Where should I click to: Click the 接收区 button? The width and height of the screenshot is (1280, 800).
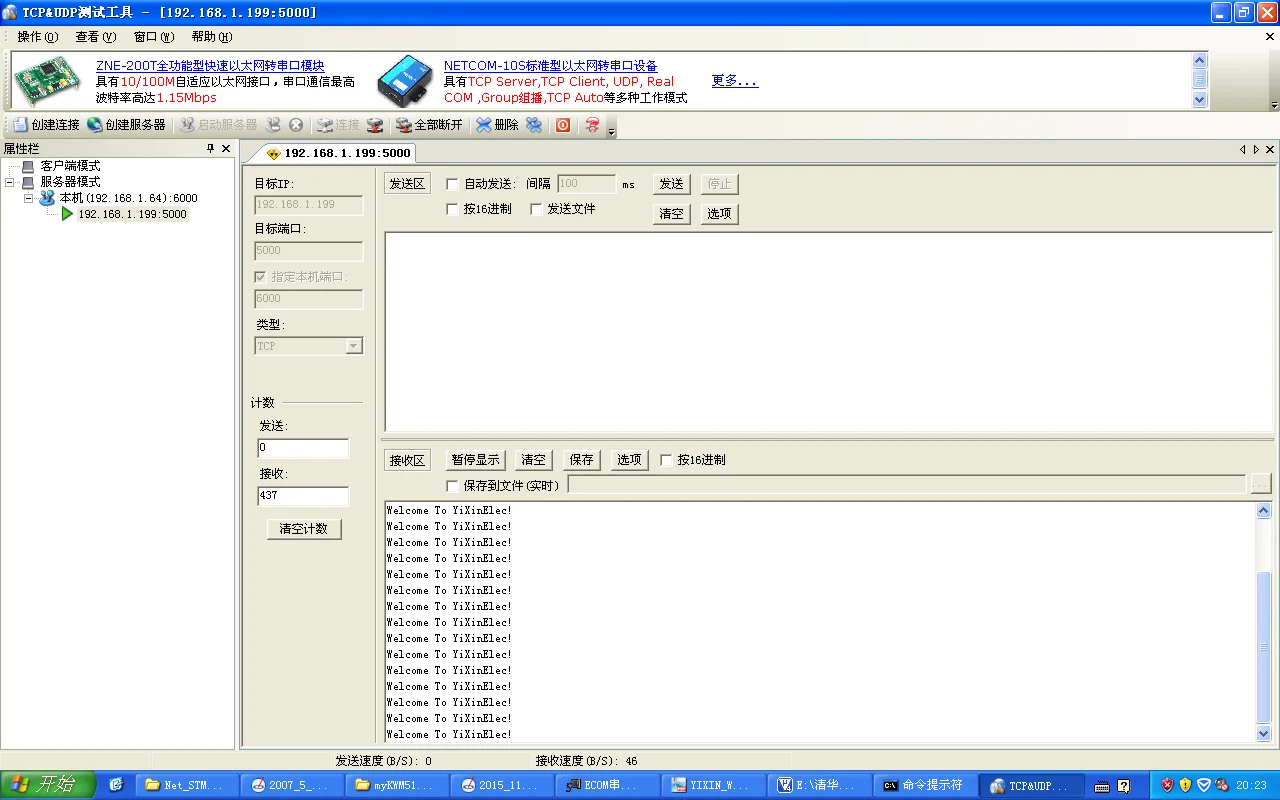(x=407, y=460)
